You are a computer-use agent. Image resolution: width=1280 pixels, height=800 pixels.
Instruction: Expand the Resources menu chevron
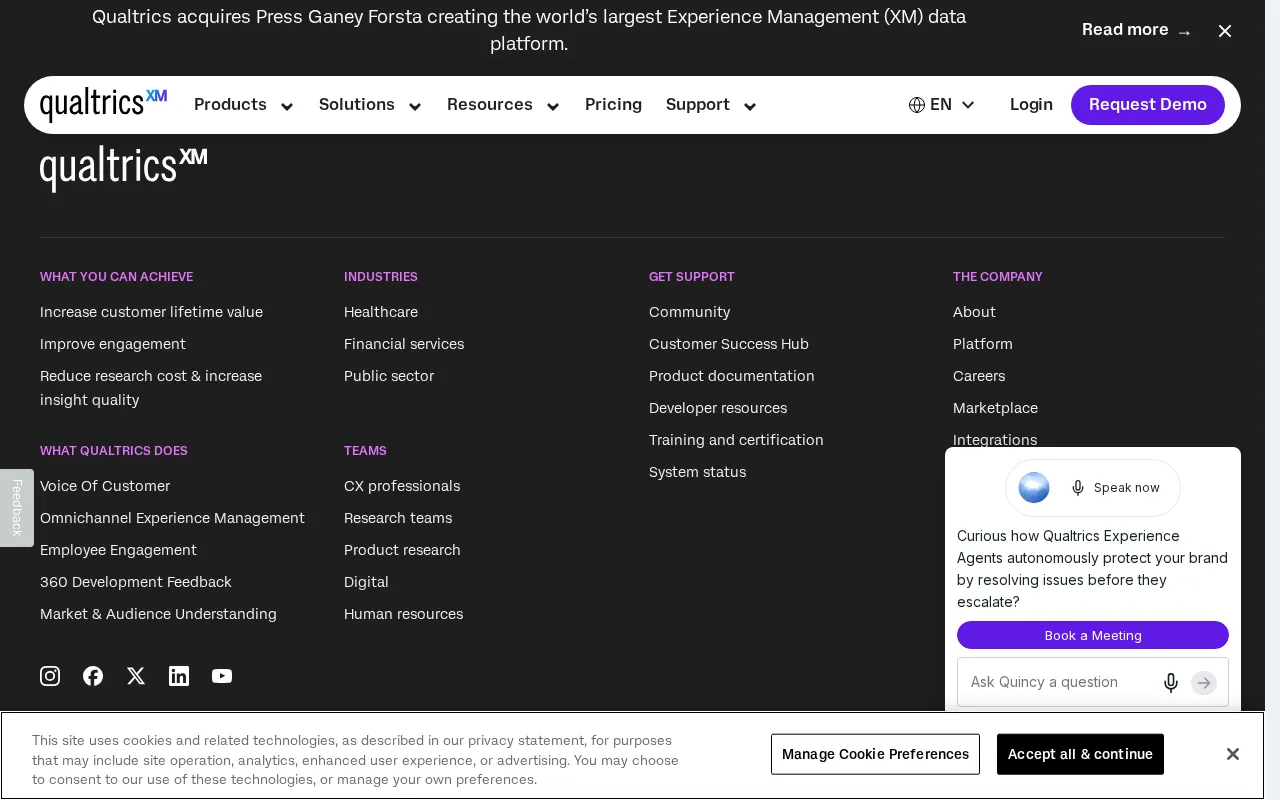tap(553, 107)
